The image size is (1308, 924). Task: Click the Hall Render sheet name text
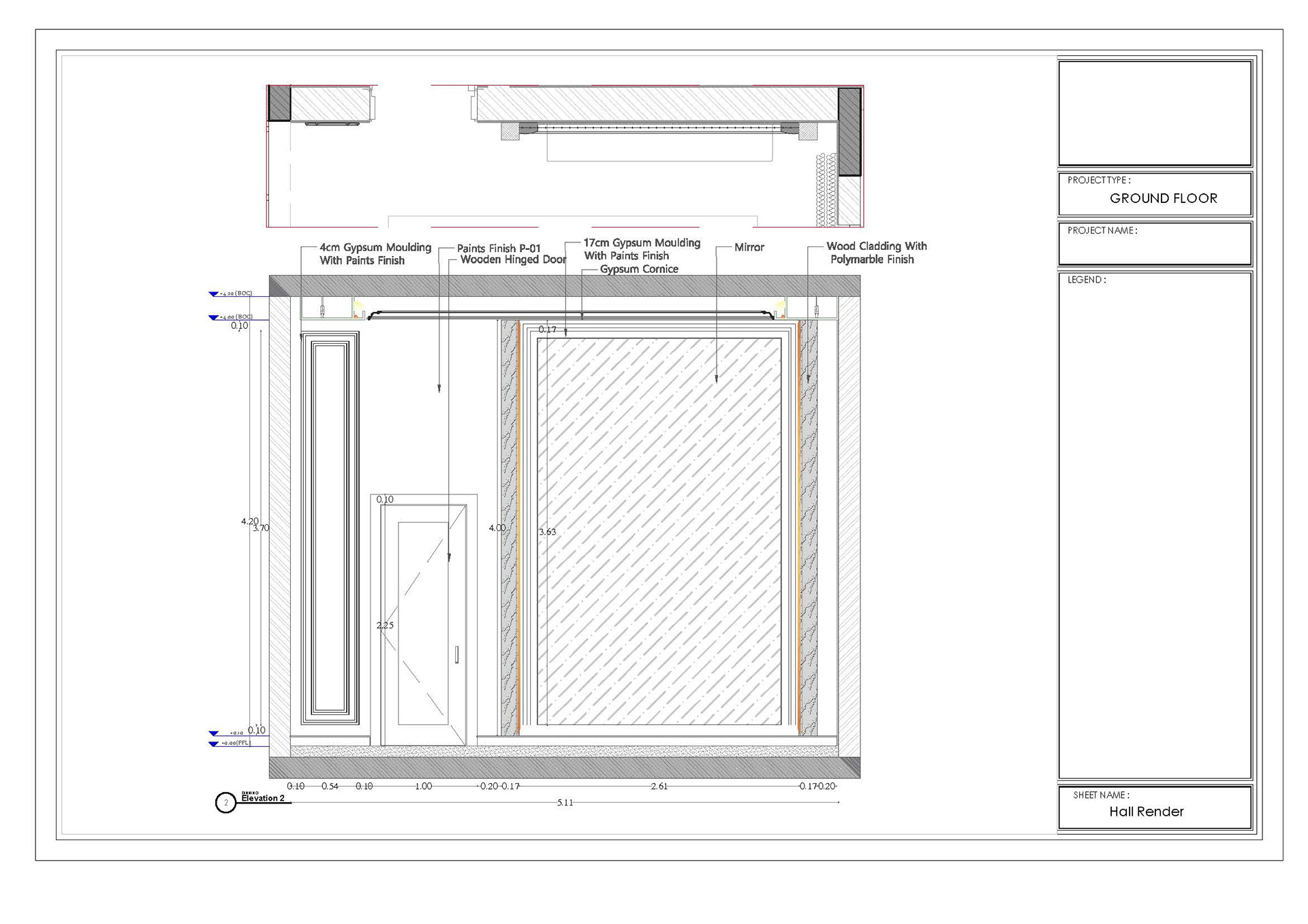pyautogui.click(x=1146, y=811)
